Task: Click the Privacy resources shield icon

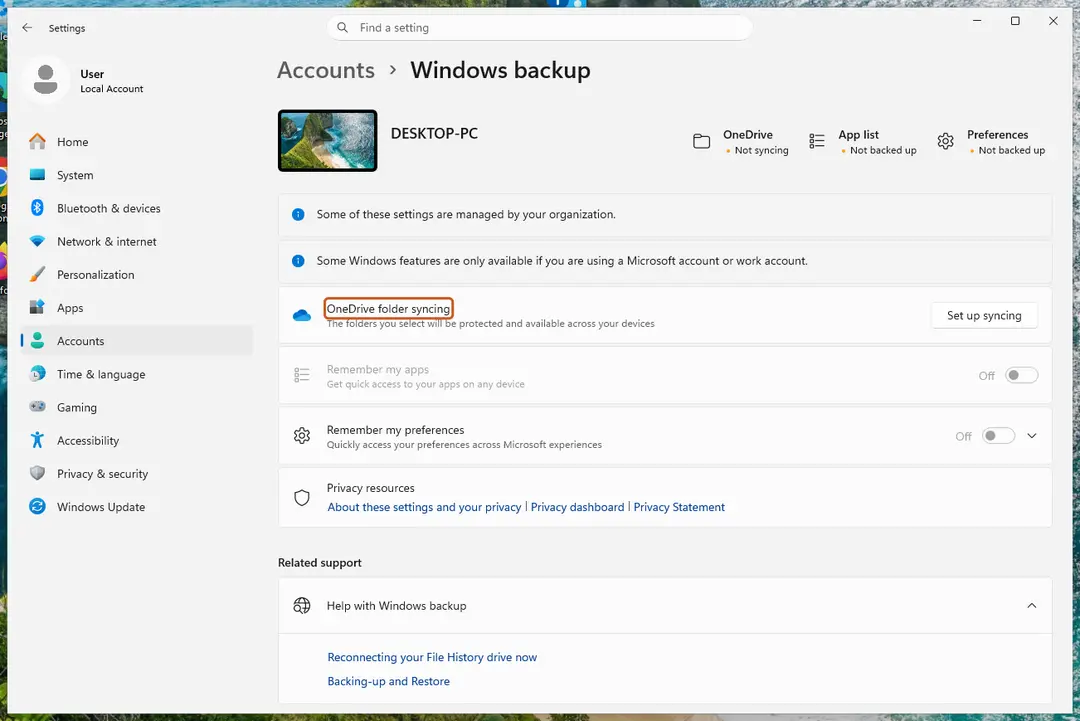Action: 302,497
